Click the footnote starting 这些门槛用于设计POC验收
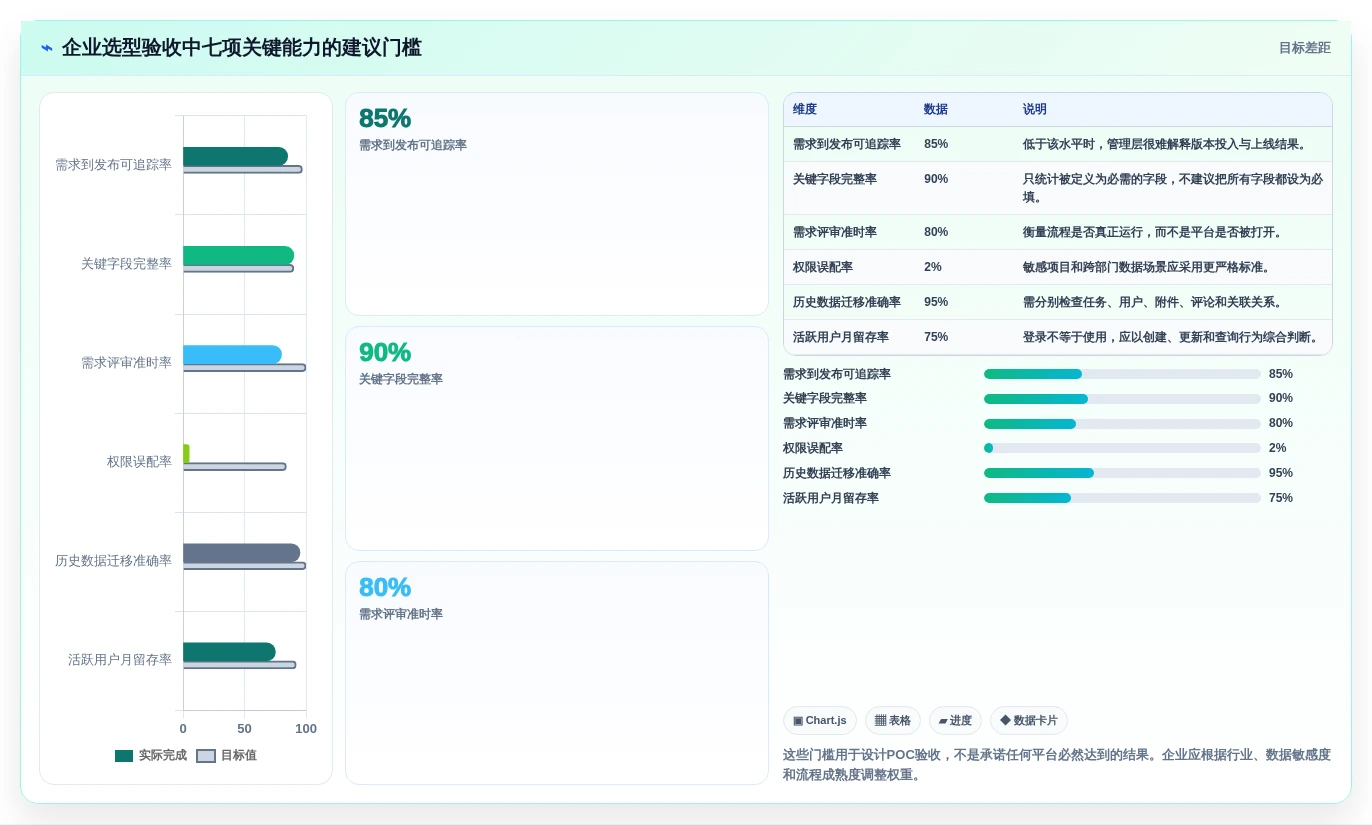 1057,765
